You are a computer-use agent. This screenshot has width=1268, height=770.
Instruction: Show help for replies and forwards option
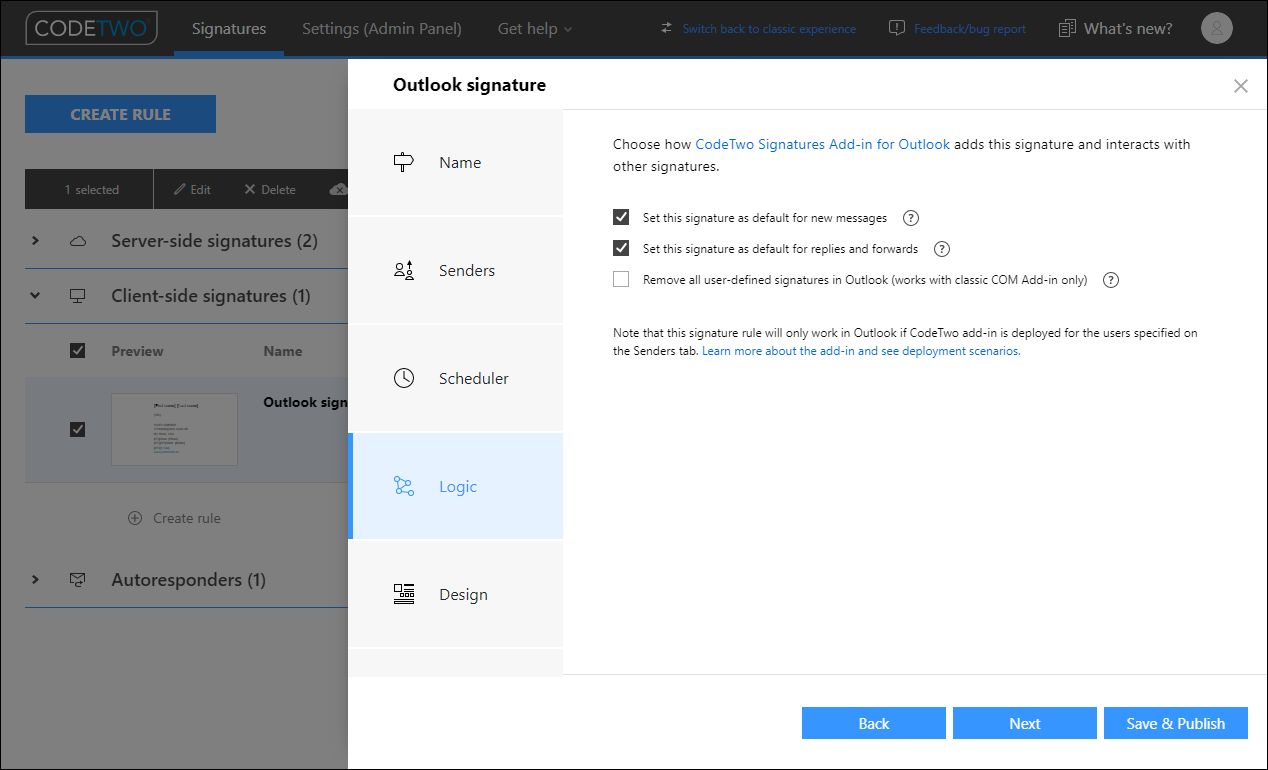pos(942,249)
